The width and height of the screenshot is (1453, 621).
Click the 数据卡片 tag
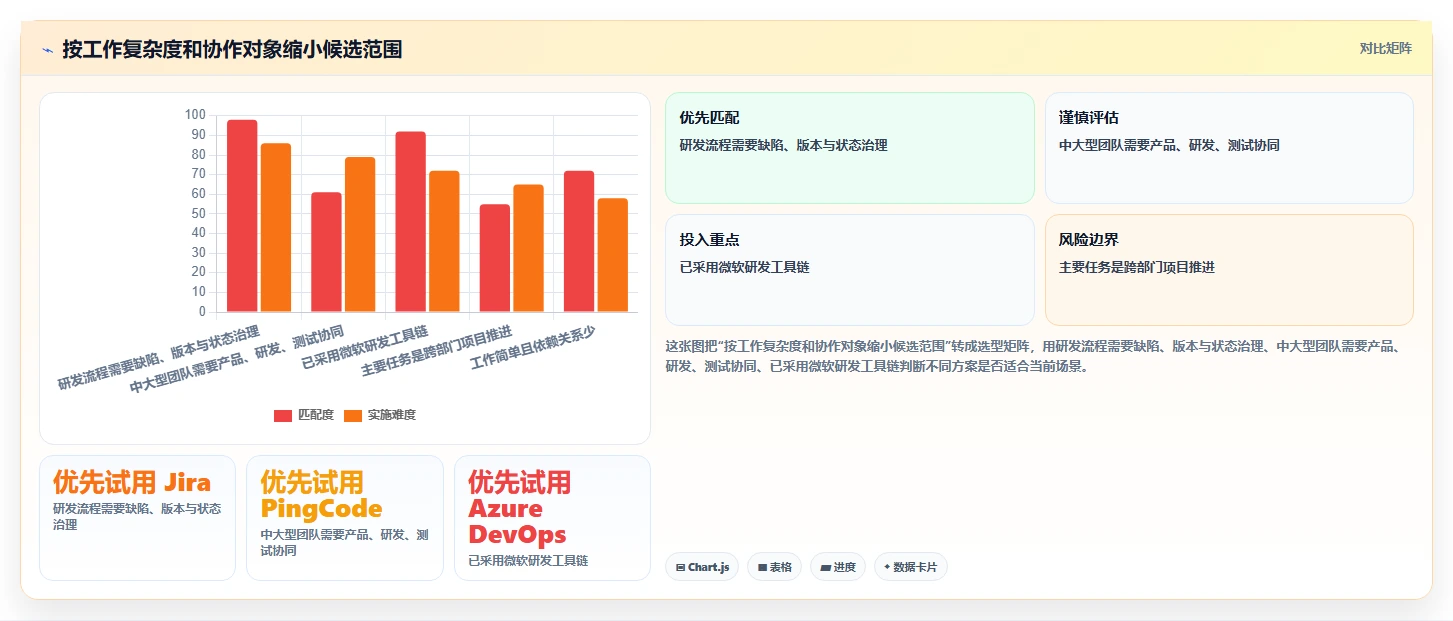(x=910, y=567)
